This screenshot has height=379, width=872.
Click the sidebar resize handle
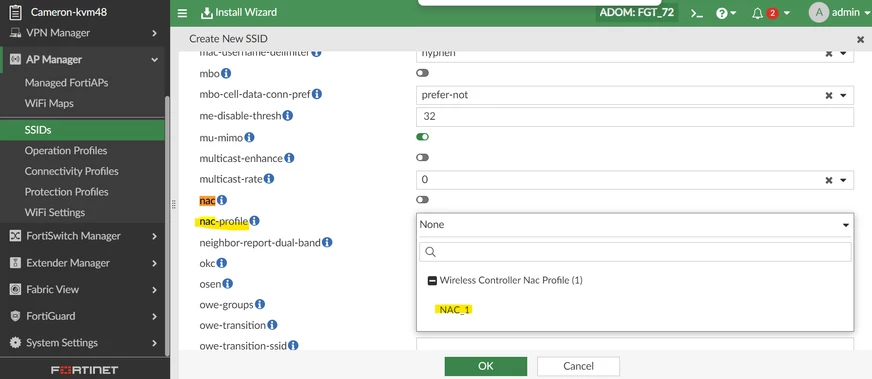[174, 204]
